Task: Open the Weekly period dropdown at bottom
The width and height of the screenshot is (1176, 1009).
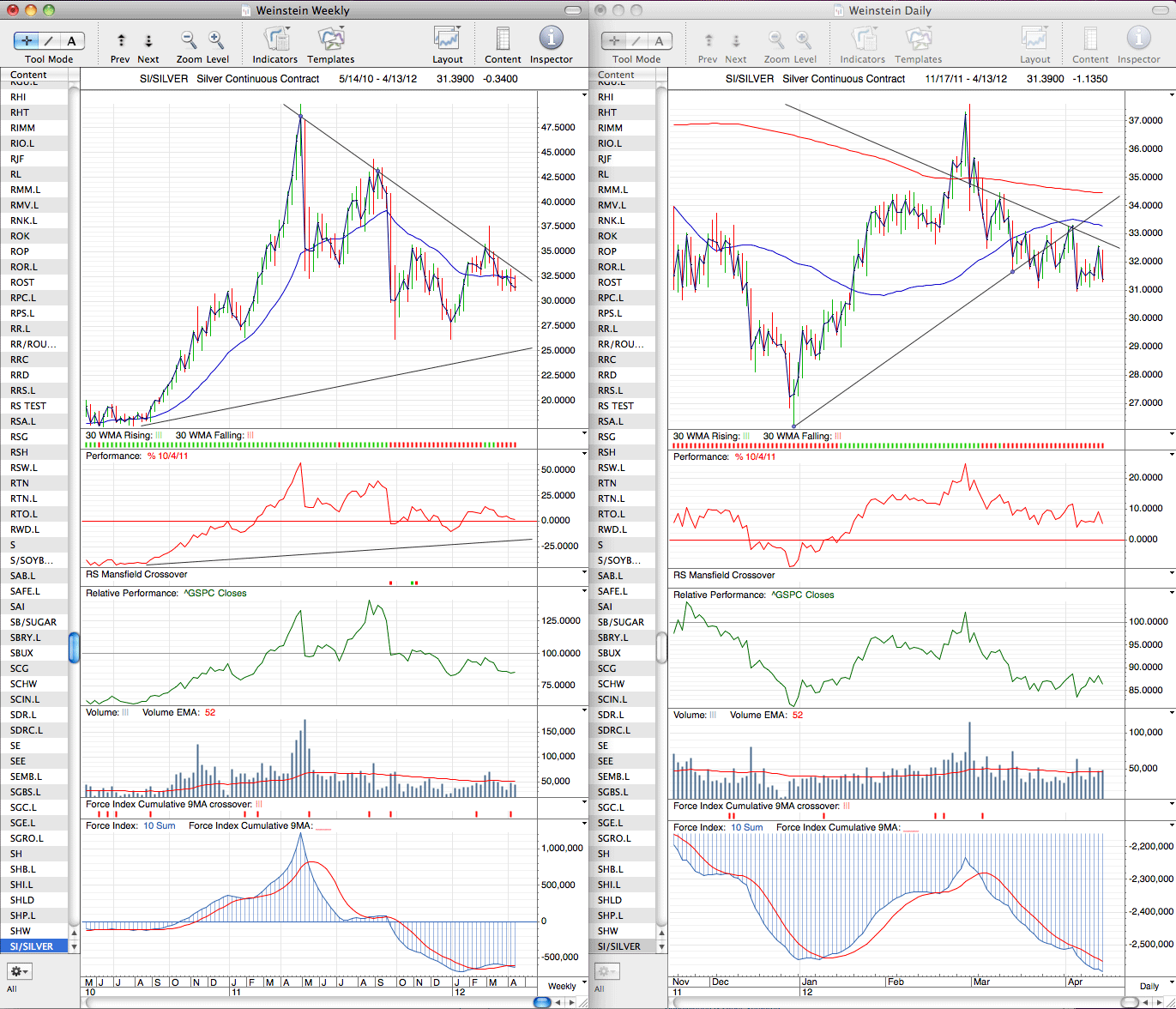Action: 563,986
